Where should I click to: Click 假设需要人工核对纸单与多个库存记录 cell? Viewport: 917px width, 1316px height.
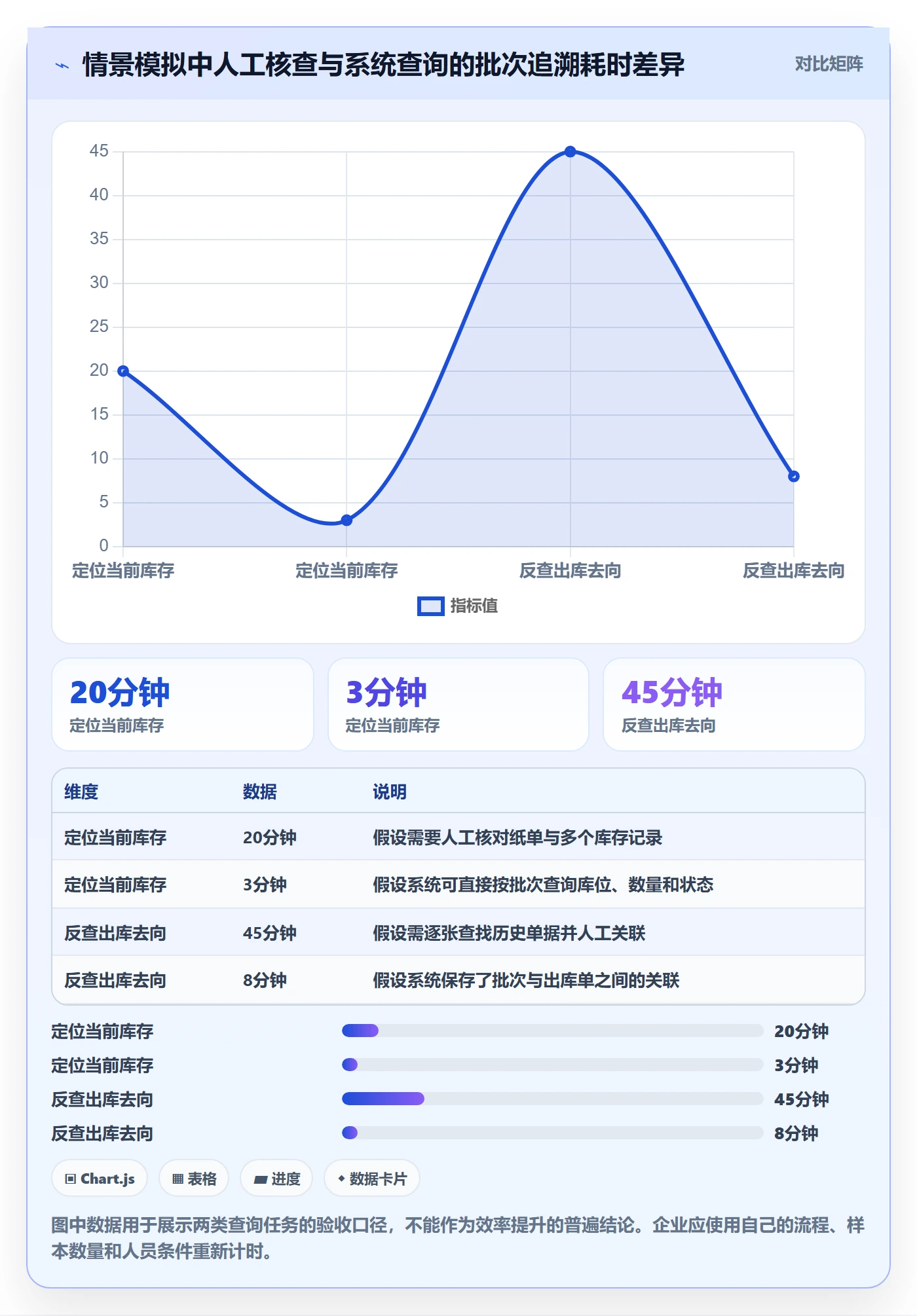pos(517,837)
